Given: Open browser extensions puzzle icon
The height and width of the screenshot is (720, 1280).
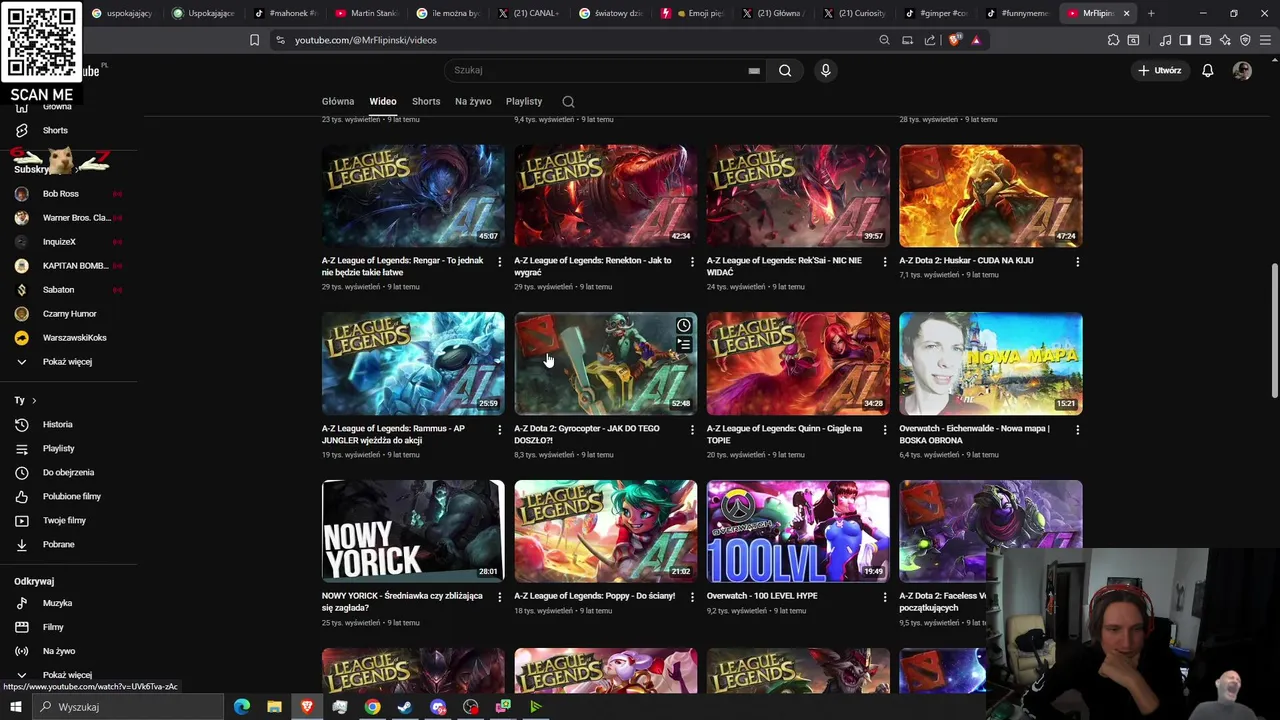Looking at the screenshot, I should [x=1113, y=40].
